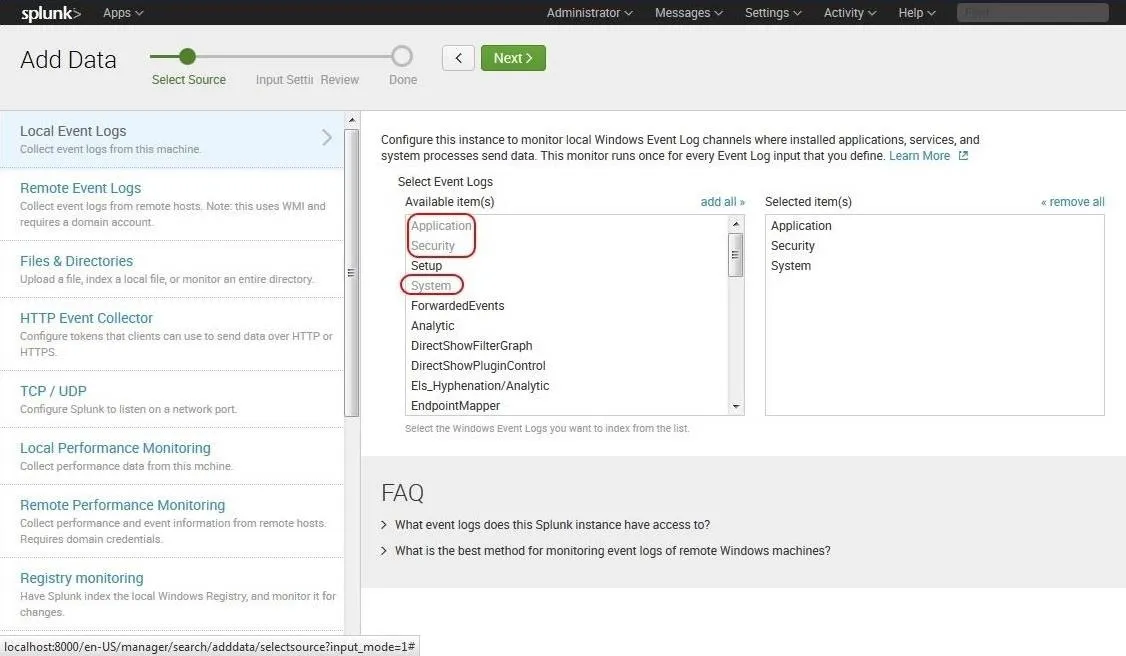Image resolution: width=1126 pixels, height=656 pixels.
Task: Open the Help menu
Action: pos(917,13)
